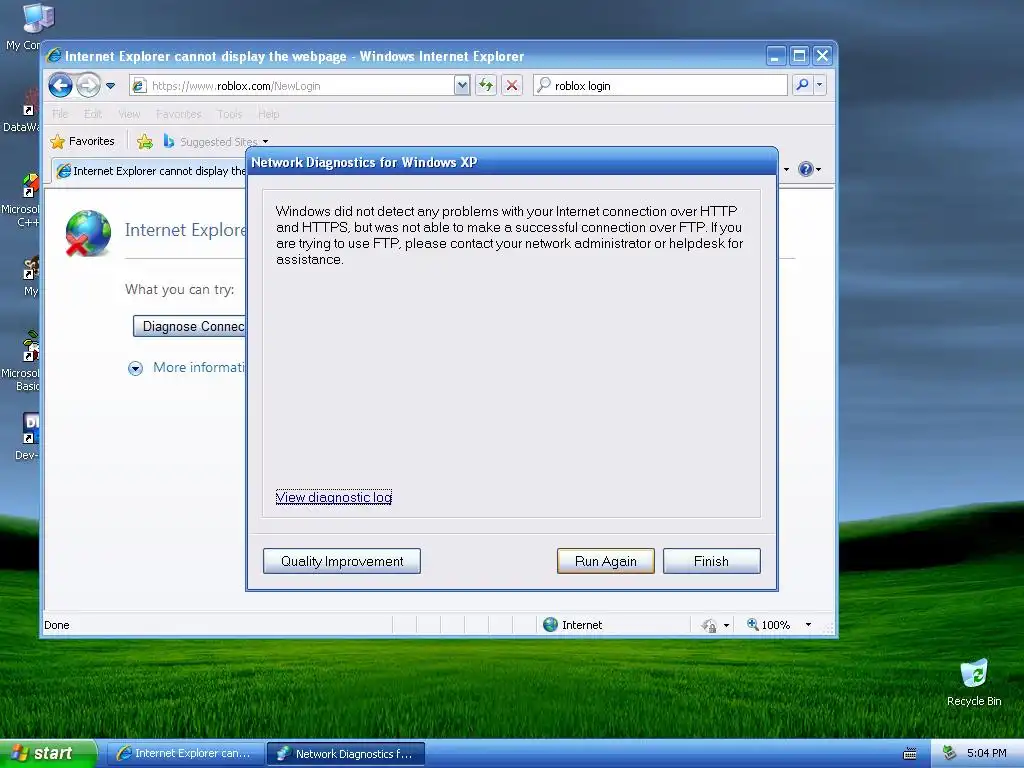Expand the address bar URL dropdown

click(462, 86)
